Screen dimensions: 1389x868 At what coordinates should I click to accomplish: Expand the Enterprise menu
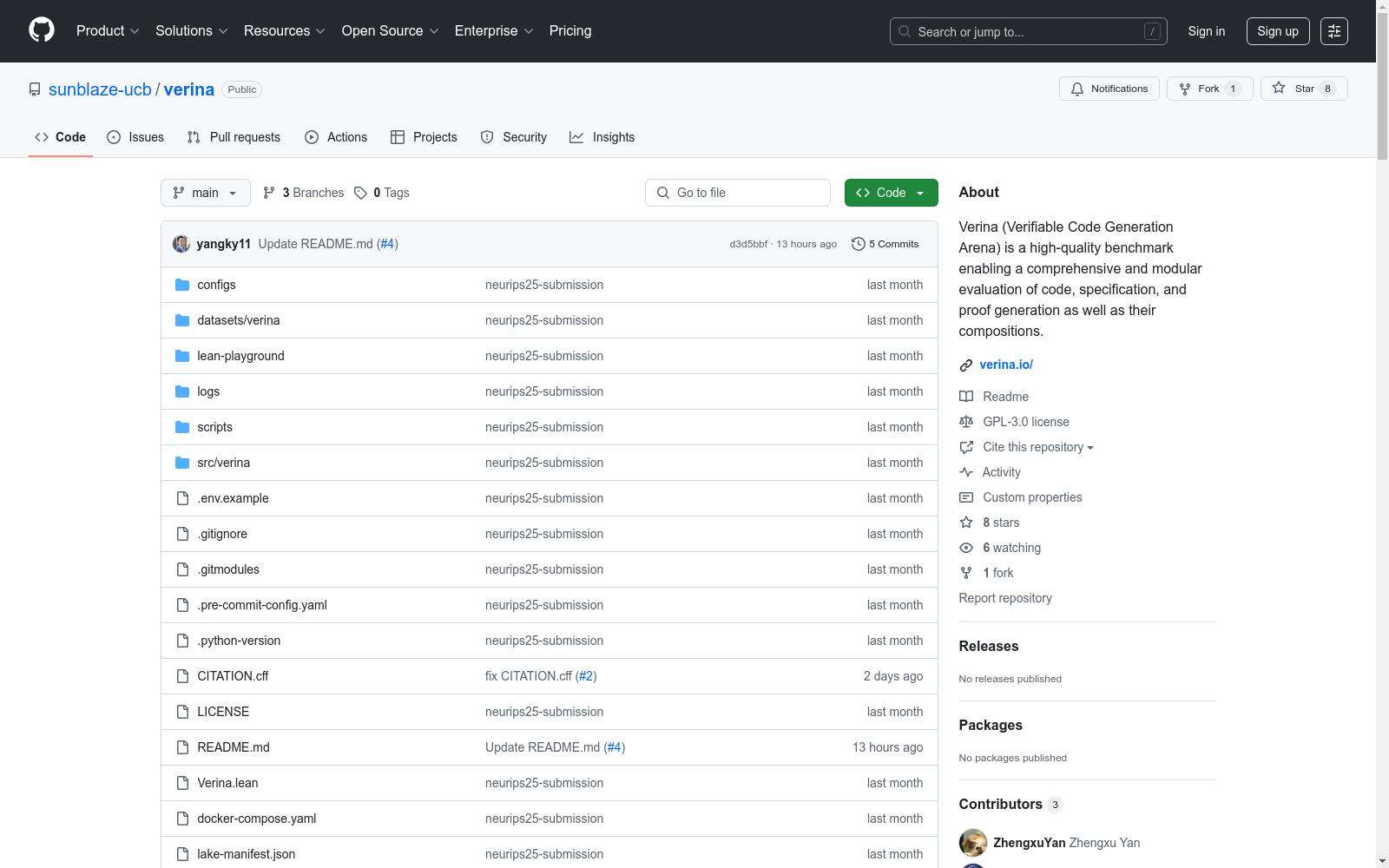(494, 30)
